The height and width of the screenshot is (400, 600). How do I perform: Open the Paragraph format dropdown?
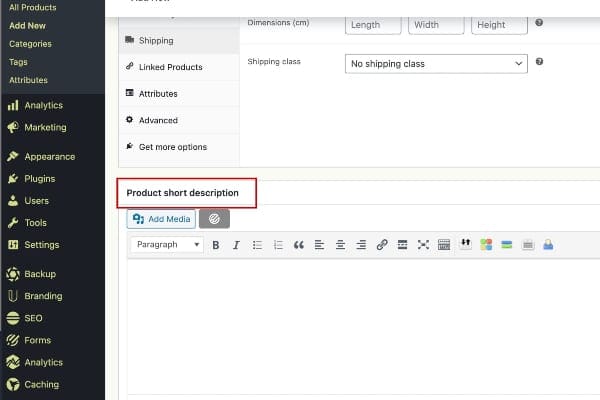[x=167, y=245]
